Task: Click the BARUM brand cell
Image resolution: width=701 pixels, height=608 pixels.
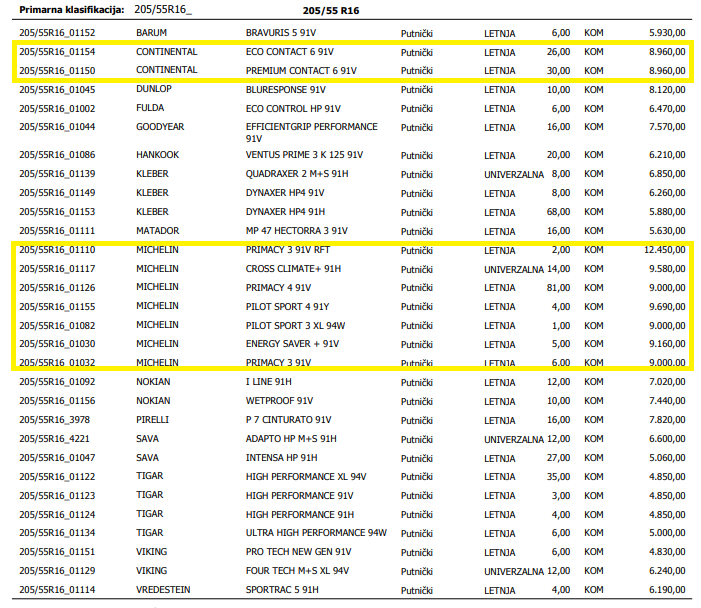Action: coord(152,33)
